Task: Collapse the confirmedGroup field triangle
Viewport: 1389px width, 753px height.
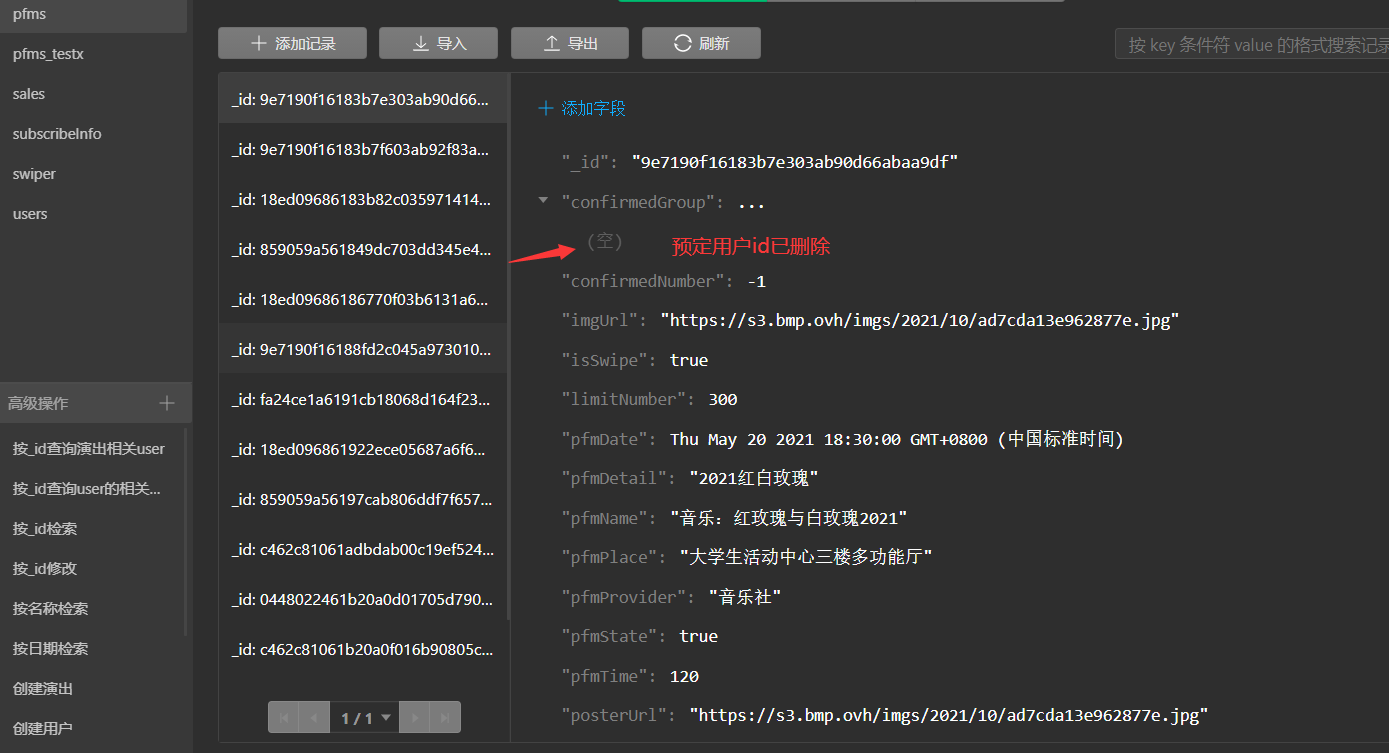Action: tap(543, 201)
